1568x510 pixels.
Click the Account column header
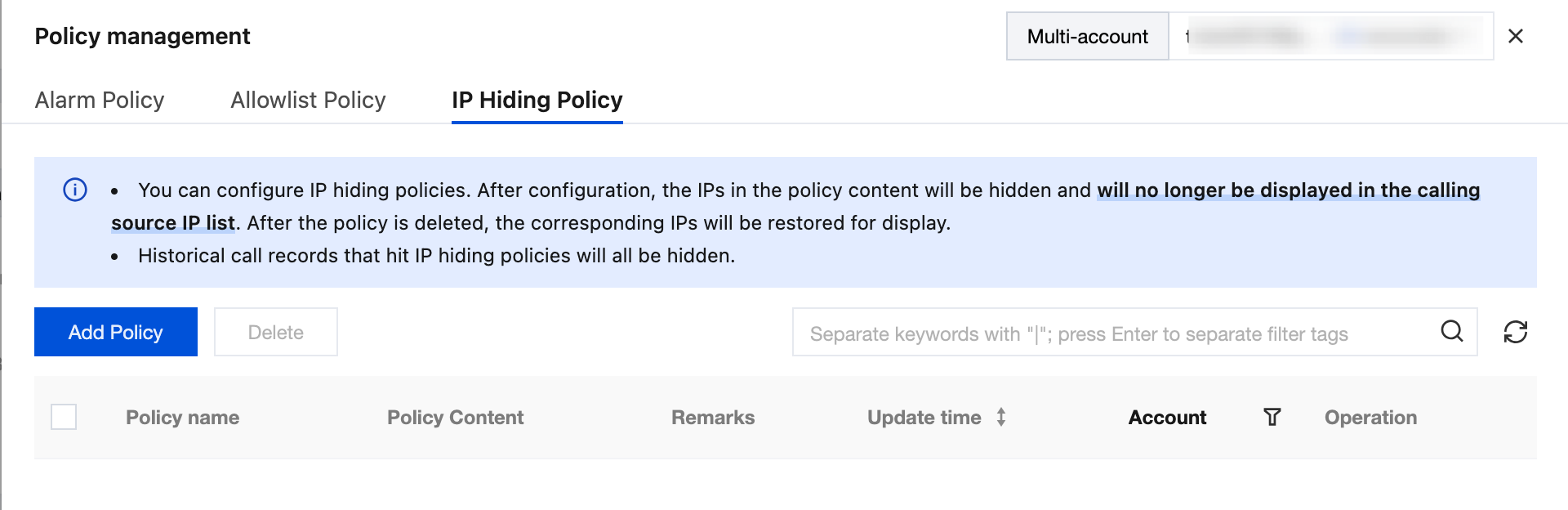tap(1167, 418)
